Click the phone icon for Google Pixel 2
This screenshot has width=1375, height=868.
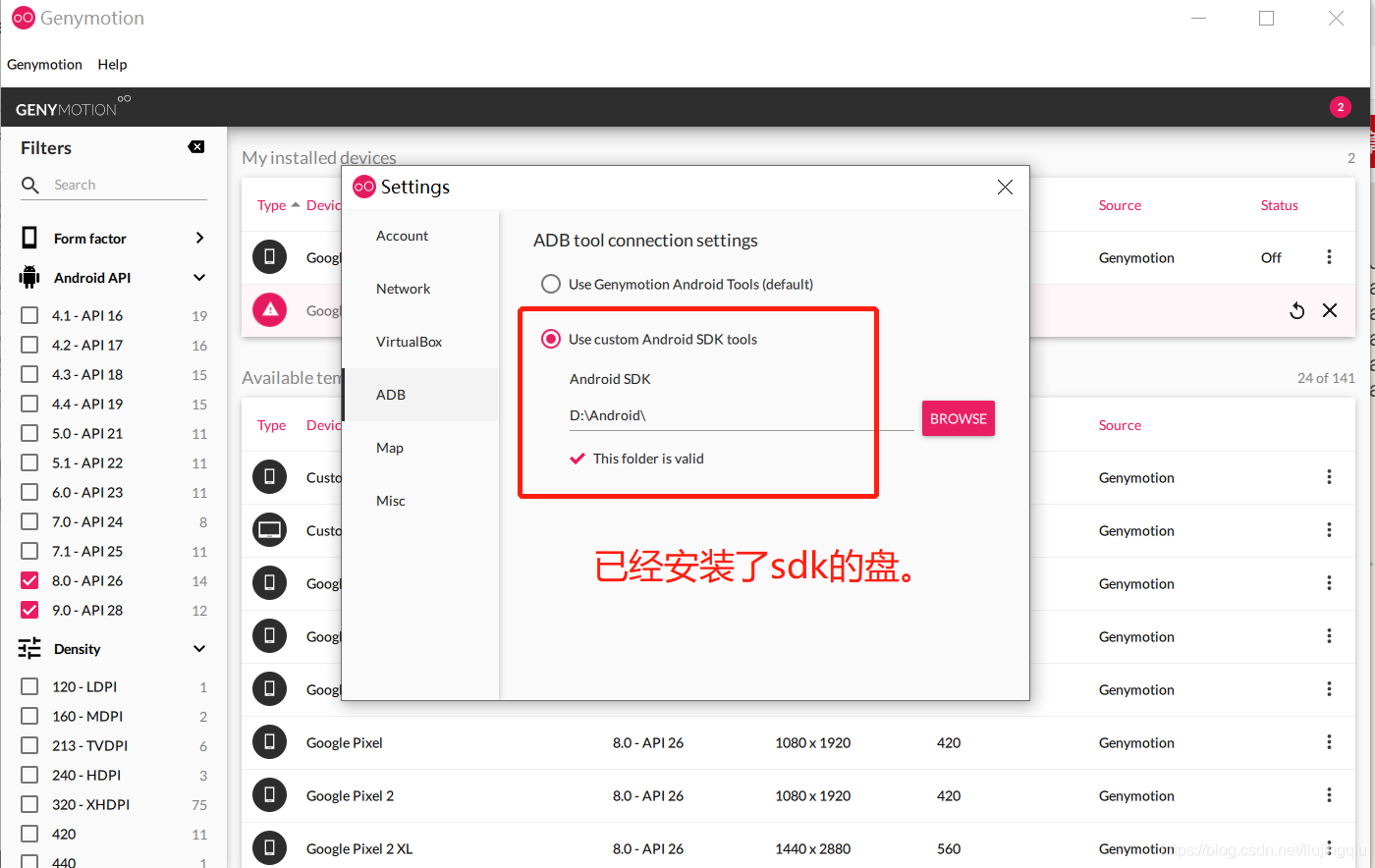coord(270,794)
